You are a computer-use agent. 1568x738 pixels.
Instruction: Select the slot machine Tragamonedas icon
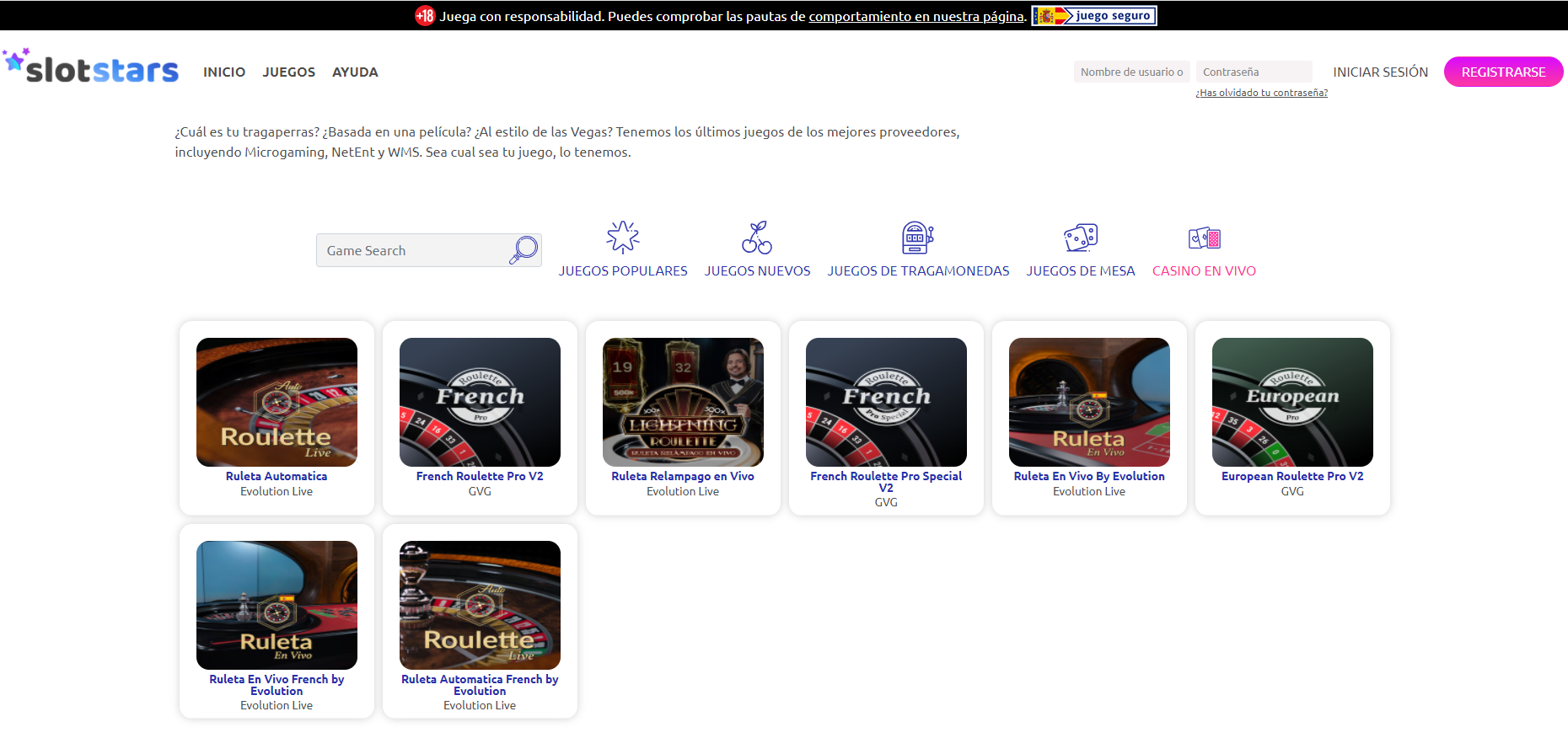click(918, 238)
